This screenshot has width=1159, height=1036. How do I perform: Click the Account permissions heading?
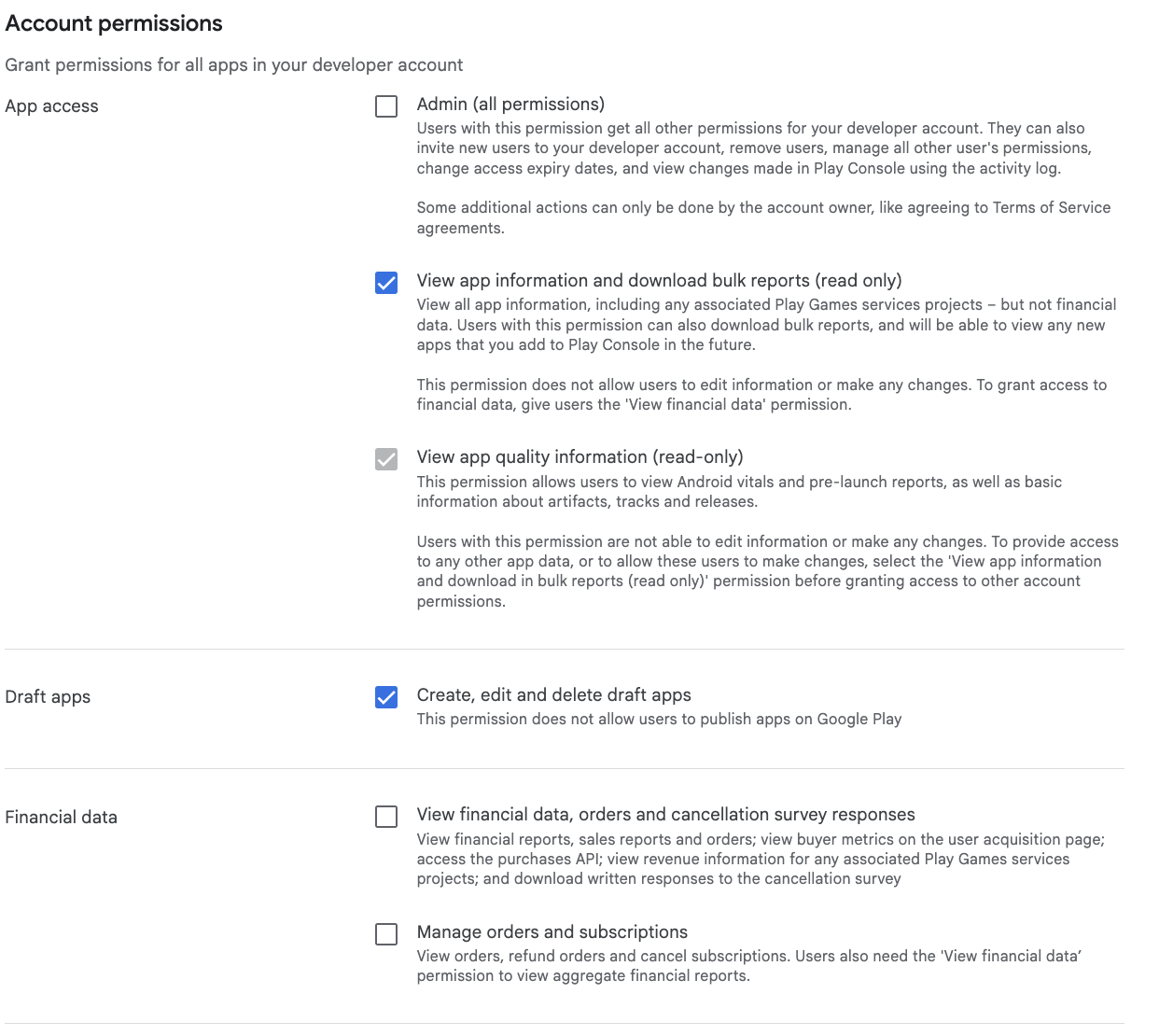114,22
